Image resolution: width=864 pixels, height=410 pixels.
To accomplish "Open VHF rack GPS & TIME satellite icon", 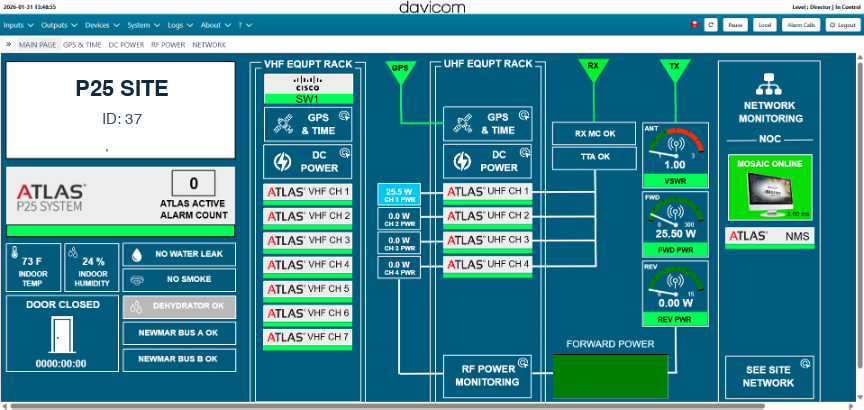I will pyautogui.click(x=283, y=124).
